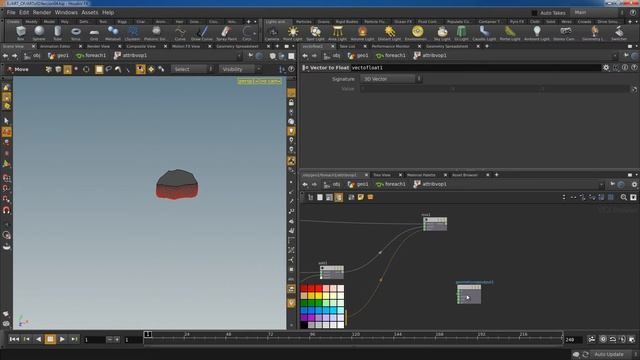Switch to the Render View tab
The height and width of the screenshot is (360, 640).
[x=98, y=47]
